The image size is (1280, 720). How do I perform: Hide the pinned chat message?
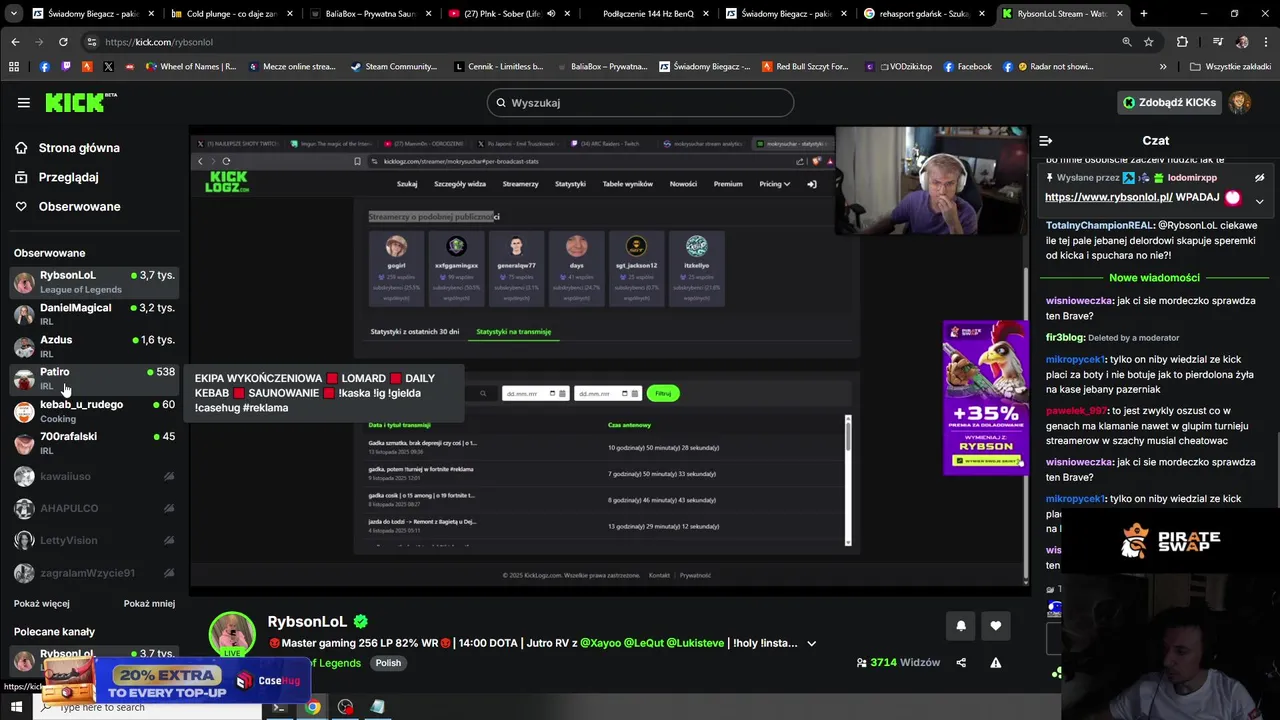point(1260,178)
